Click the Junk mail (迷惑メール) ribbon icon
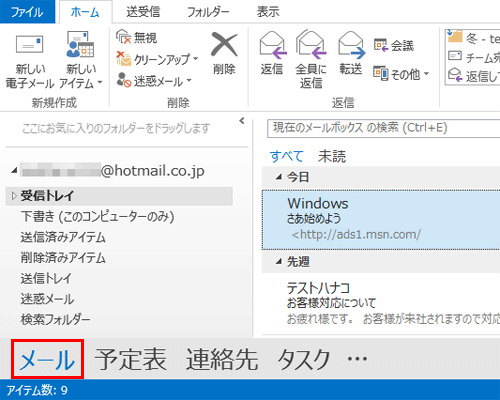 [123, 80]
